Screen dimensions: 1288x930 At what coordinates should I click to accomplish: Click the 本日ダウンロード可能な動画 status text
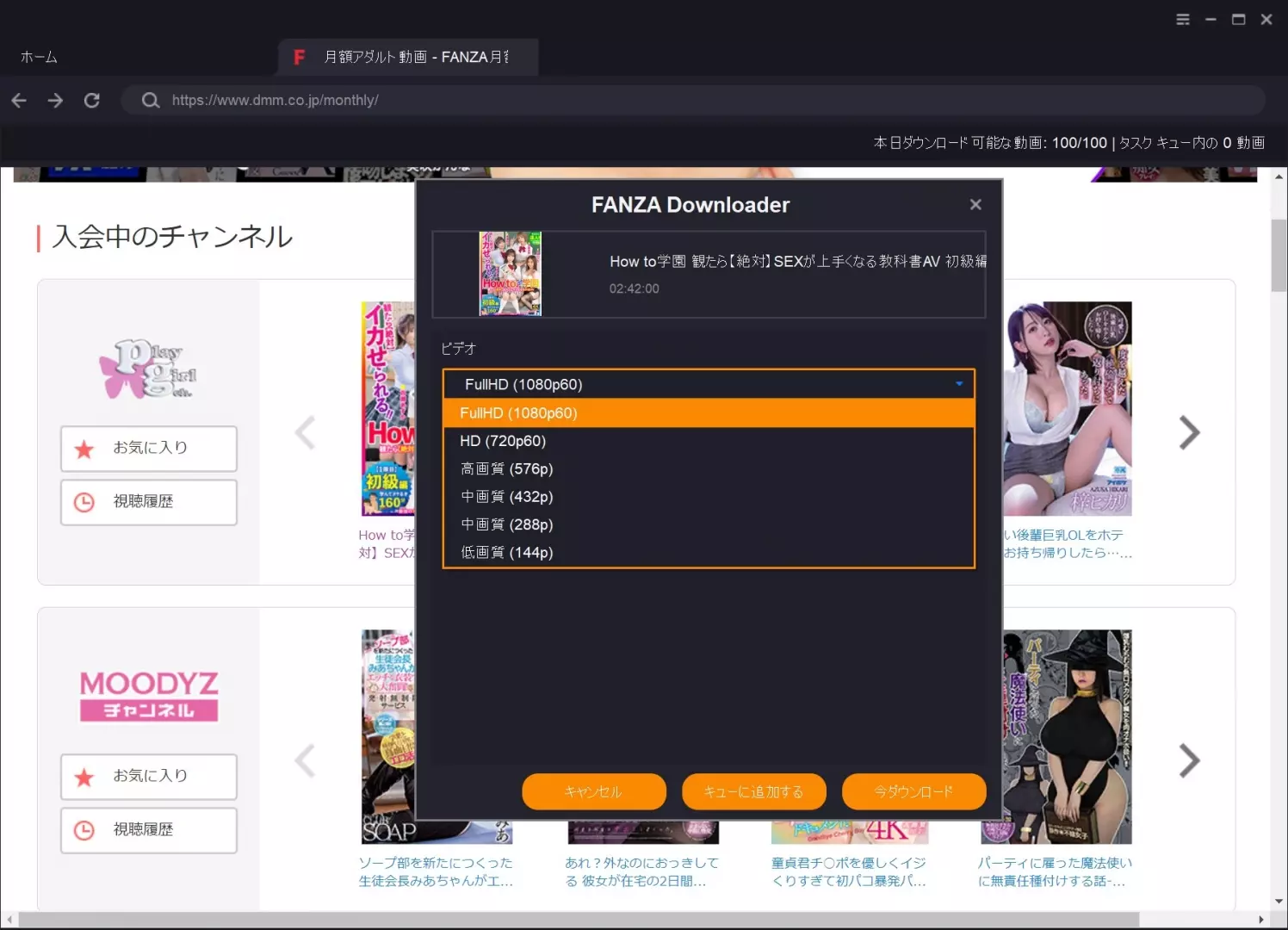pos(990,143)
